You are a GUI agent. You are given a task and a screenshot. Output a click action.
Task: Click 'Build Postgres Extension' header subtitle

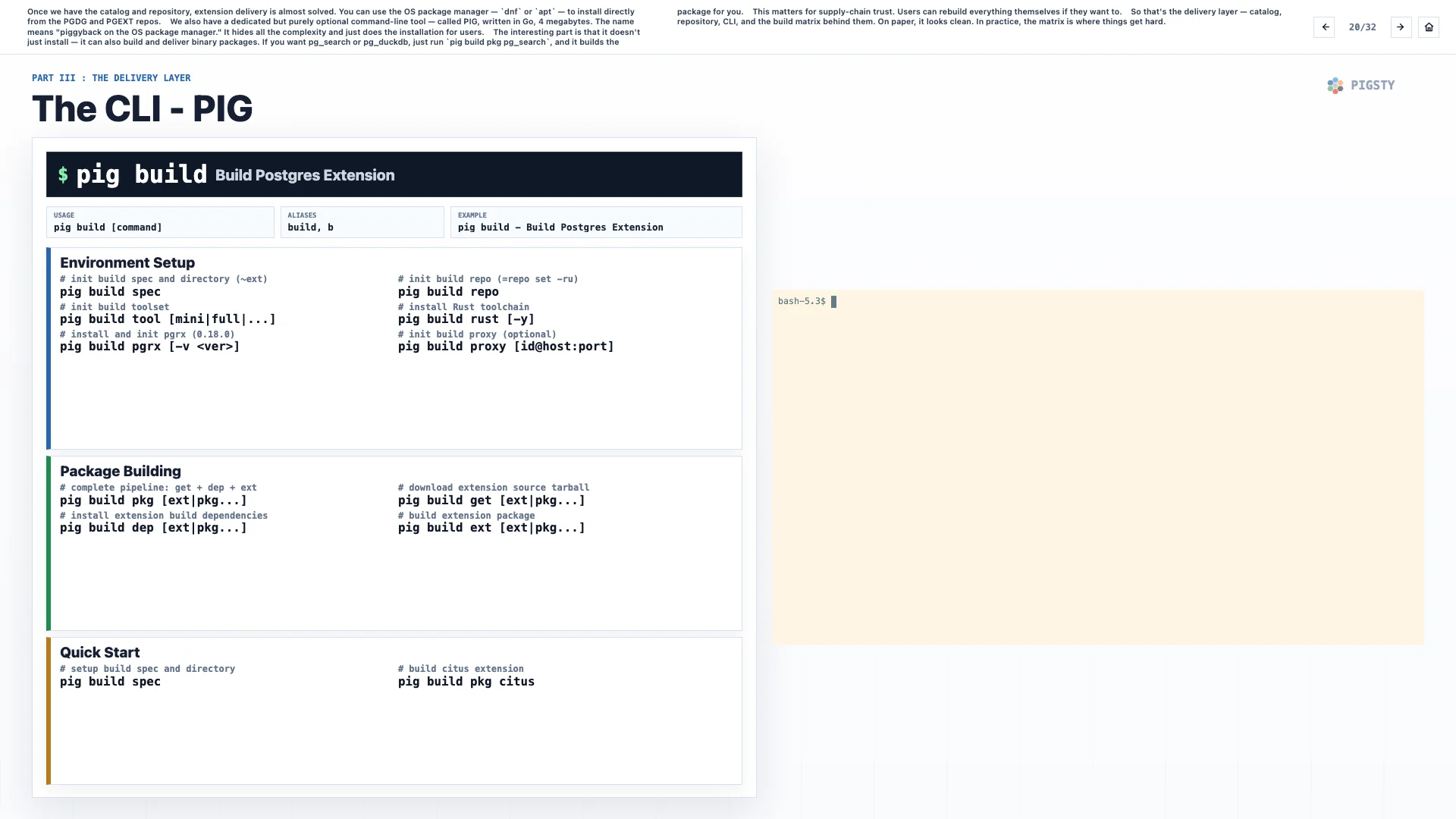click(305, 175)
